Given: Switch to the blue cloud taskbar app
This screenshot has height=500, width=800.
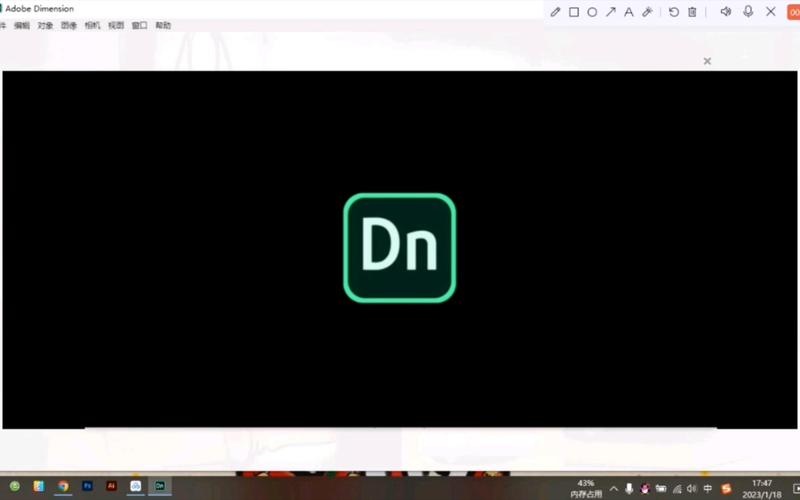Looking at the screenshot, I should (x=136, y=486).
